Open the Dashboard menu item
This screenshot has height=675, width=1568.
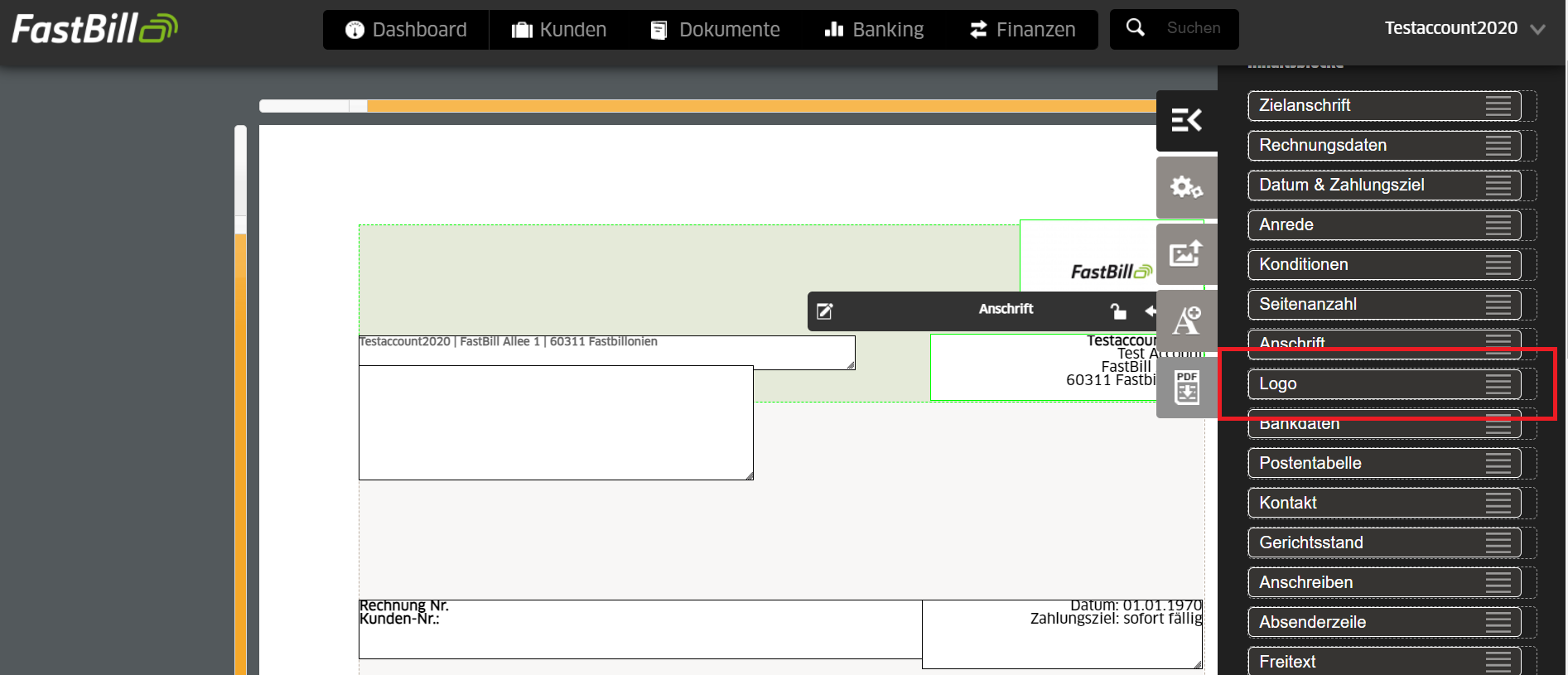click(x=406, y=30)
